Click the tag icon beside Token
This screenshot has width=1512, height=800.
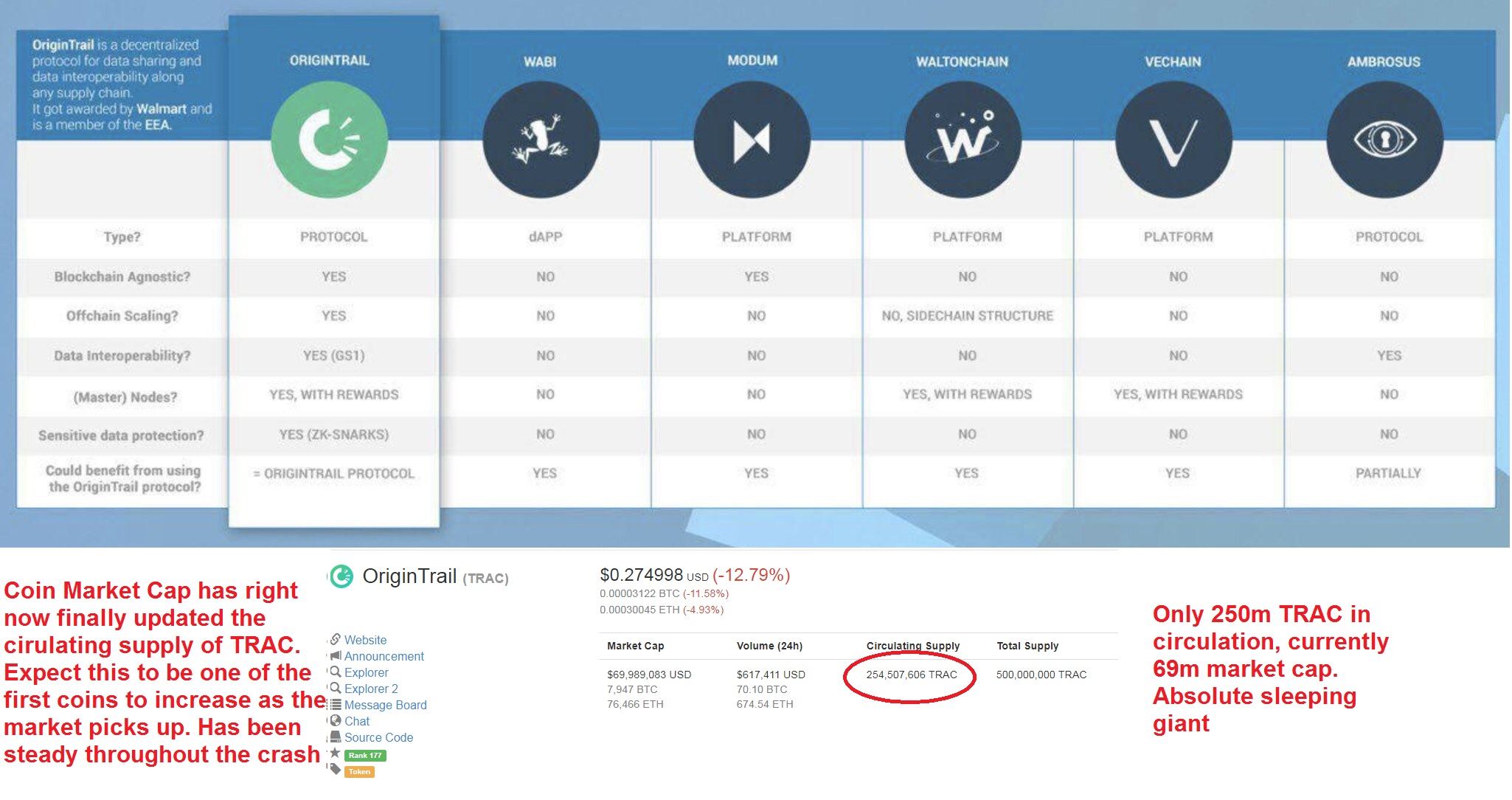[x=336, y=770]
